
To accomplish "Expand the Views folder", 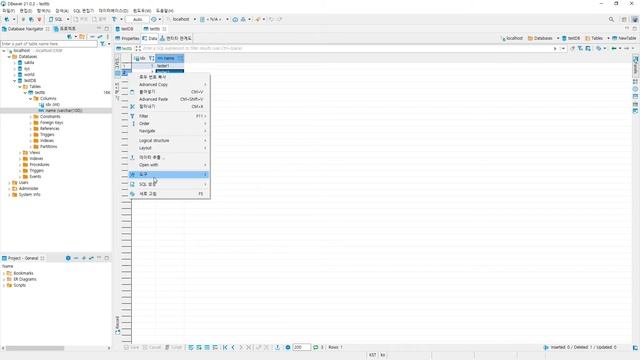I will [x=20, y=153].
